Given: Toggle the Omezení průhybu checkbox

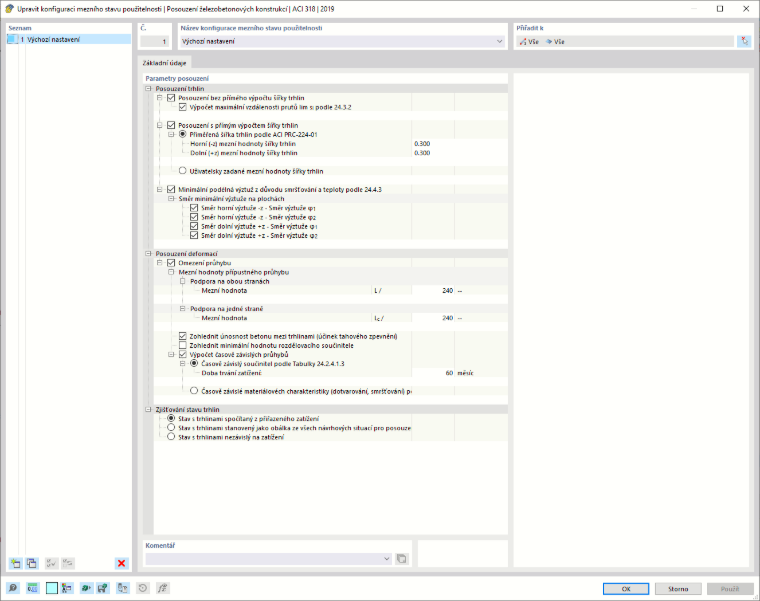Looking at the screenshot, I should (171, 263).
